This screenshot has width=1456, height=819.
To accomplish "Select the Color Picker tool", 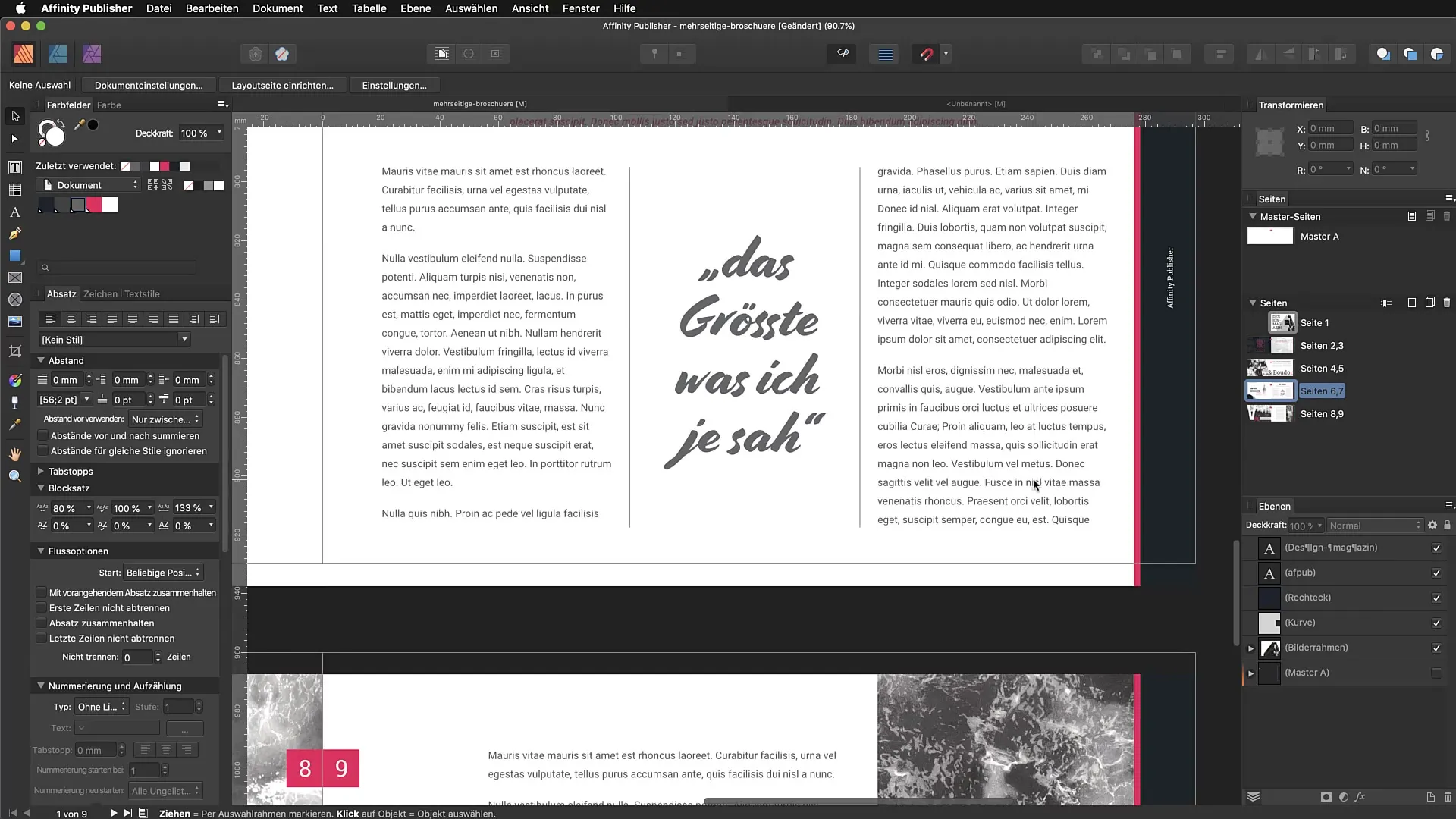I will (x=15, y=425).
